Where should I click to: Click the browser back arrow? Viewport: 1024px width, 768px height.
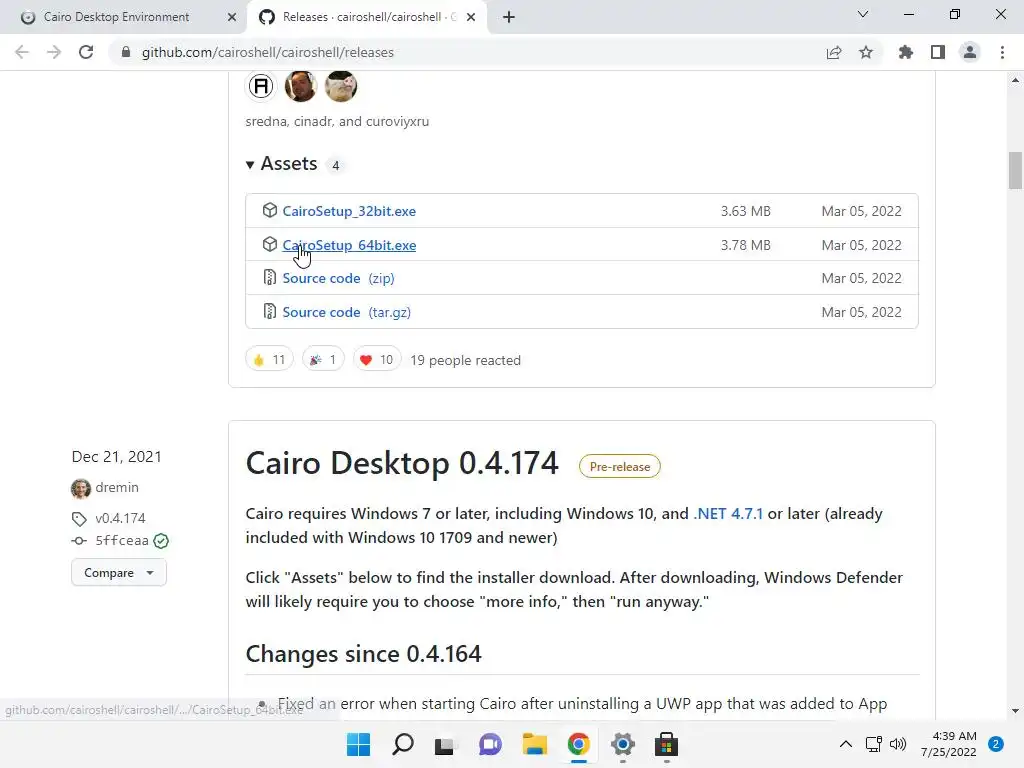click(x=22, y=52)
